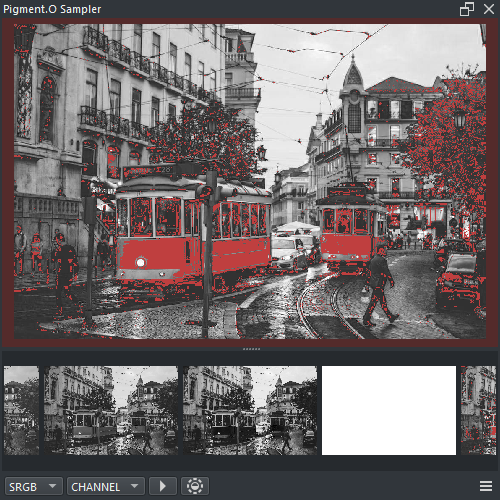The width and height of the screenshot is (500, 500).
Task: Close the Pigment.O Sampler panel
Action: point(489,9)
